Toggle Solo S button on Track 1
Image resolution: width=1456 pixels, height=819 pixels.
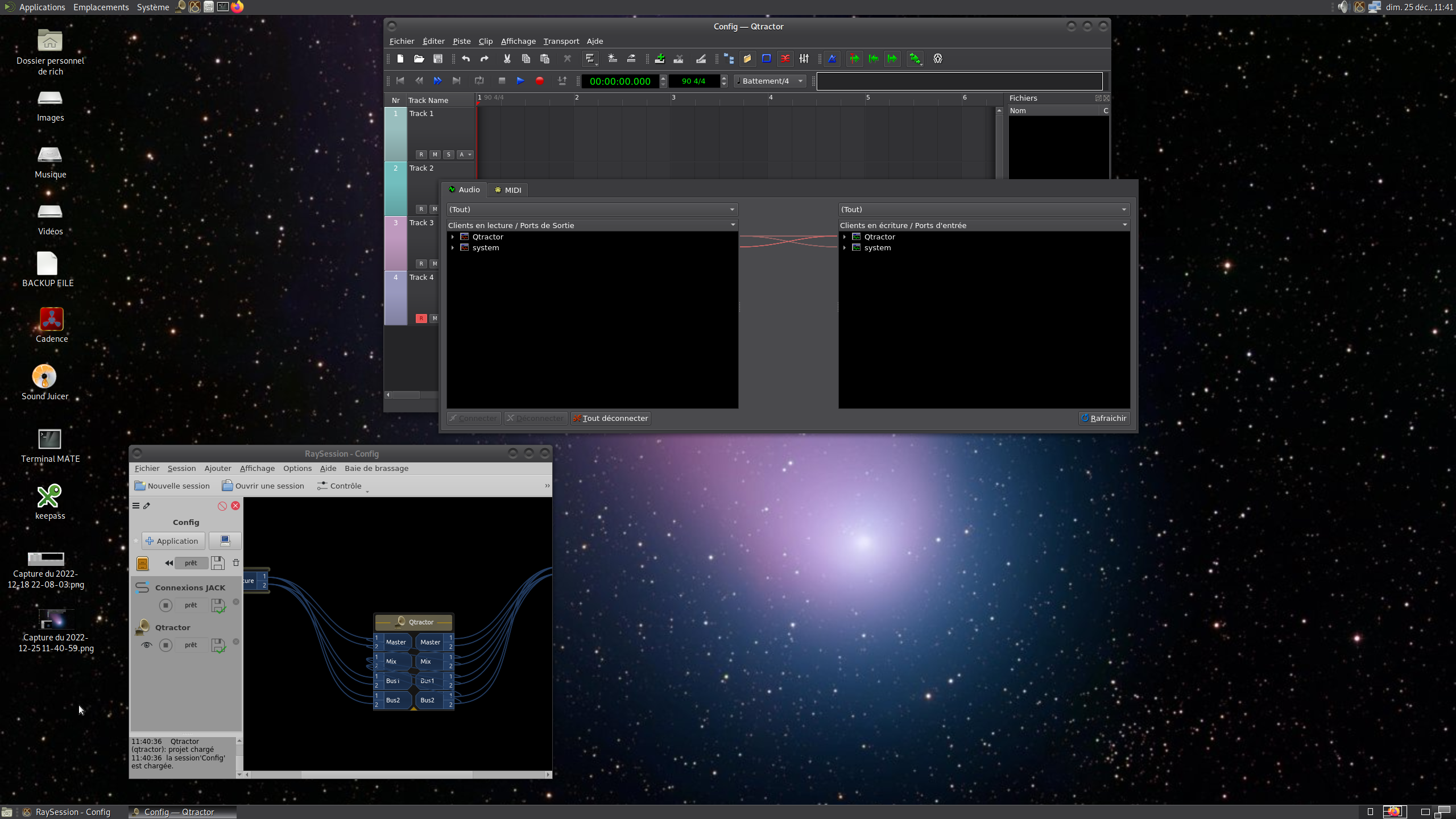coord(449,155)
